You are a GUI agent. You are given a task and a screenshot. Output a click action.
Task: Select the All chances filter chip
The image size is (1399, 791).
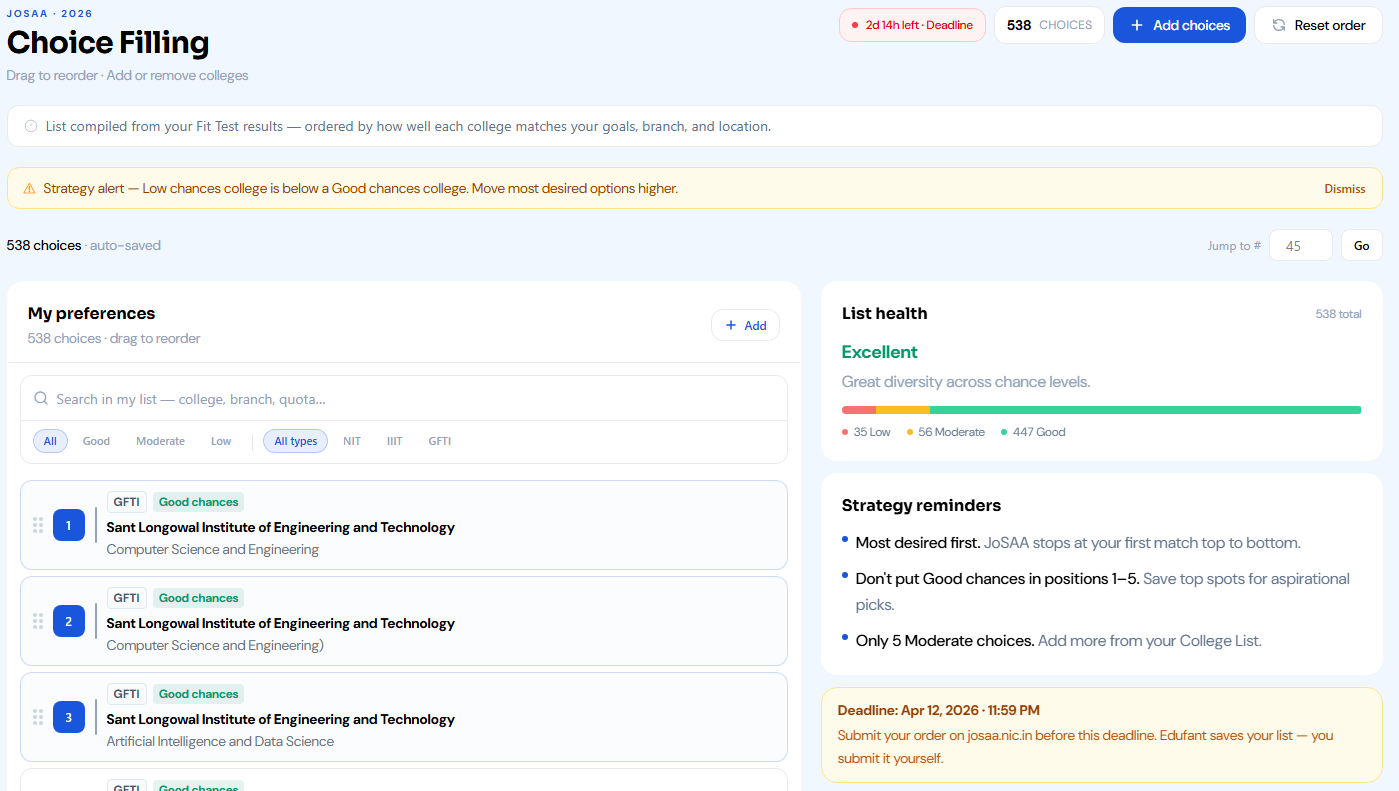click(x=50, y=441)
